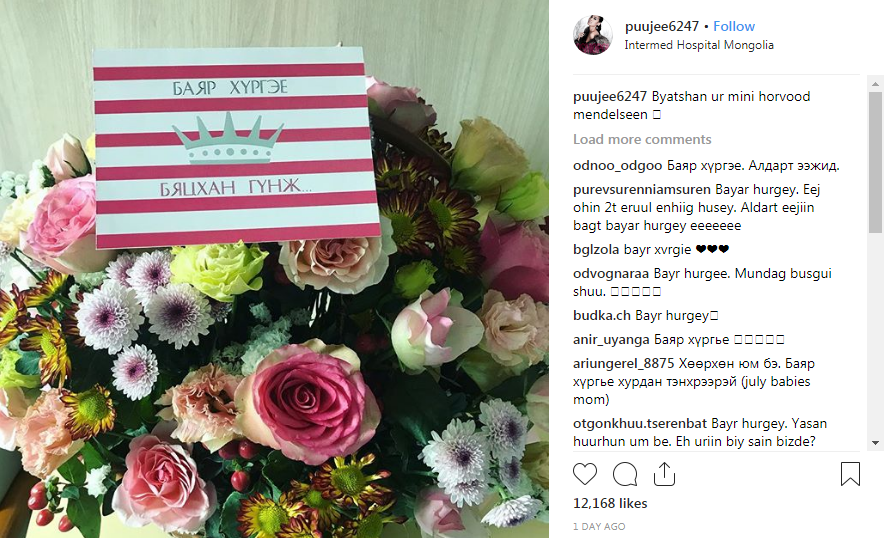
Task: Open the 1 day ago timestamp
Action: click(599, 526)
